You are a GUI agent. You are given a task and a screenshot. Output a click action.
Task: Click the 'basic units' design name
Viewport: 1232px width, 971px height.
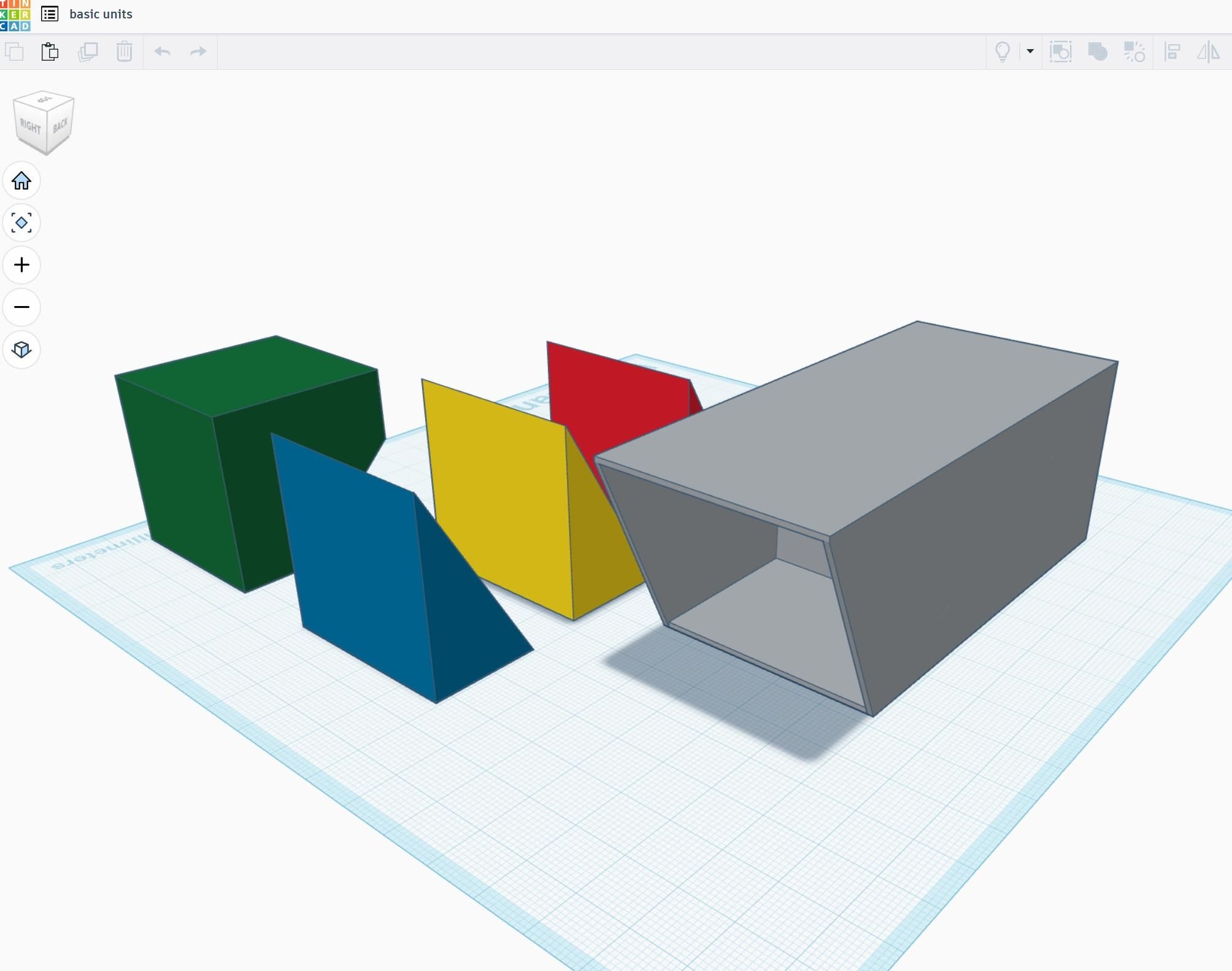click(101, 14)
